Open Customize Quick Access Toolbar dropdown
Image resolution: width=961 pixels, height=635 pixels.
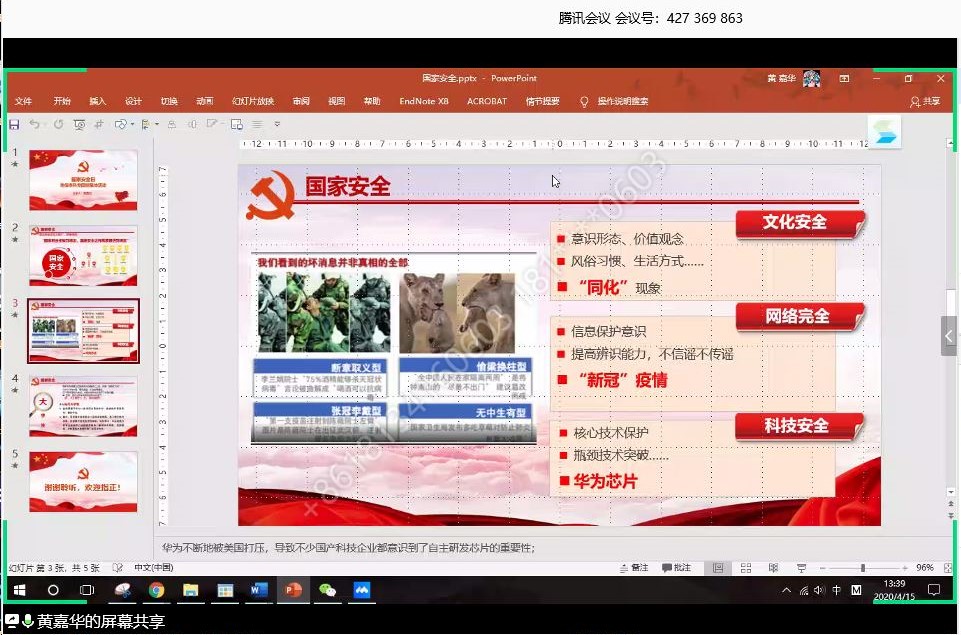(277, 124)
